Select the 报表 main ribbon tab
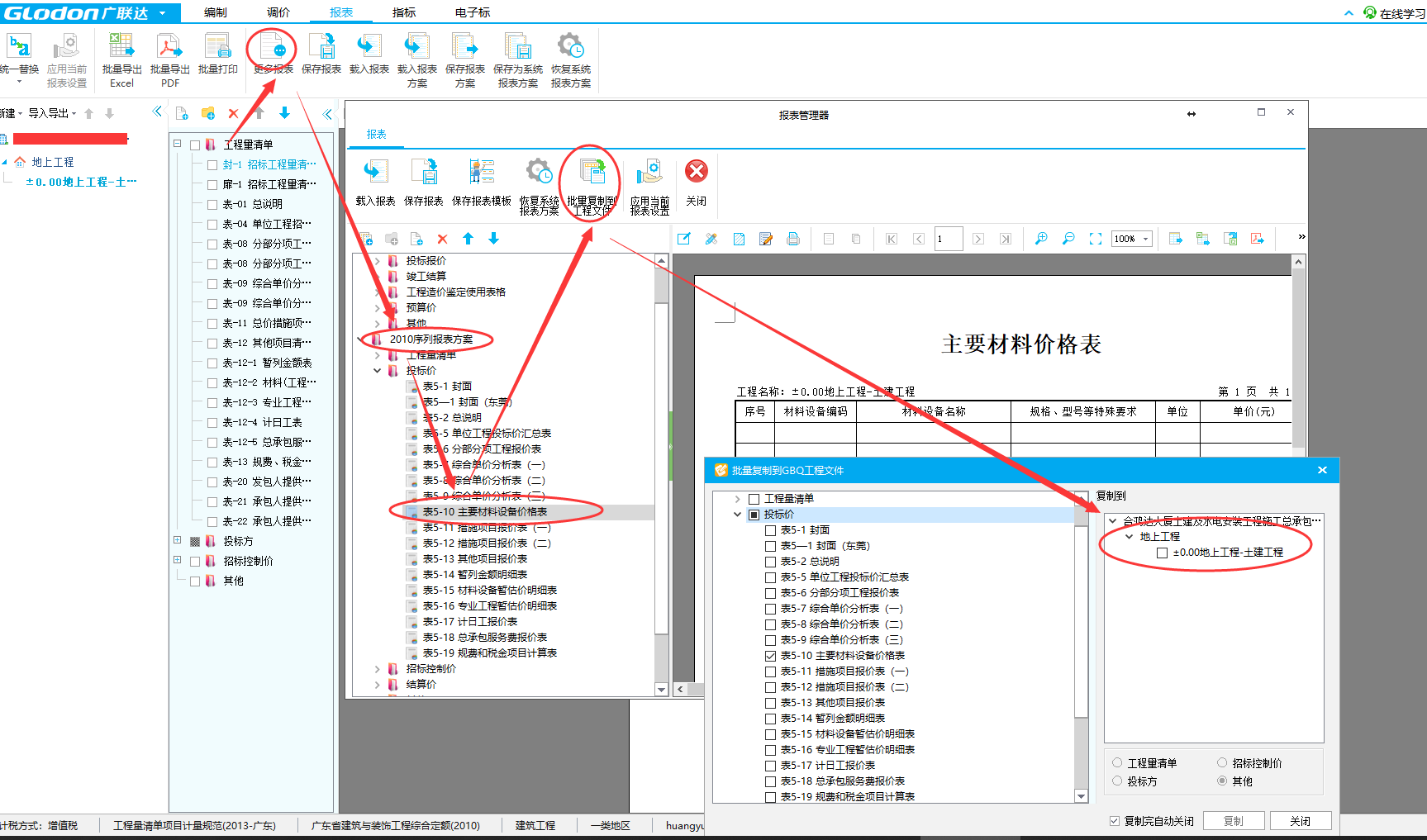 pos(341,12)
